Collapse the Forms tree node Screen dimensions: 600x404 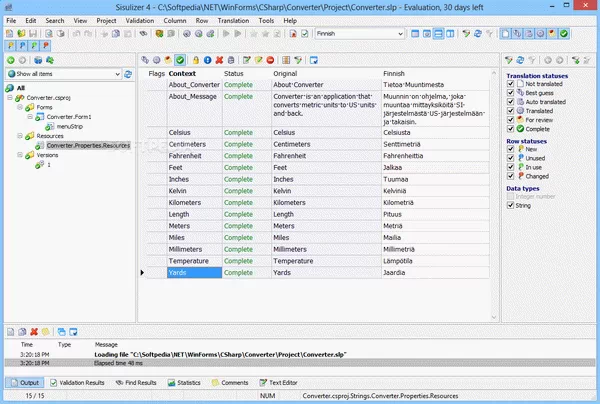click(x=20, y=107)
